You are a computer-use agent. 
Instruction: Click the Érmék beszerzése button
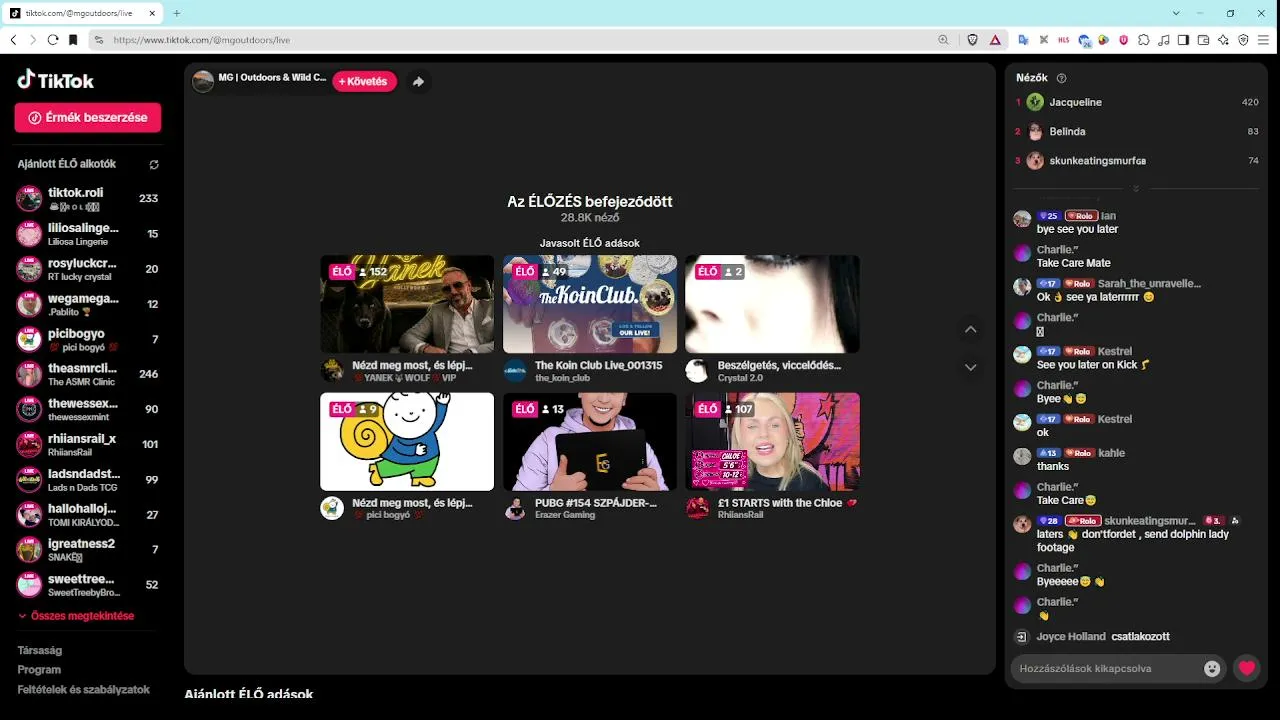coord(88,117)
